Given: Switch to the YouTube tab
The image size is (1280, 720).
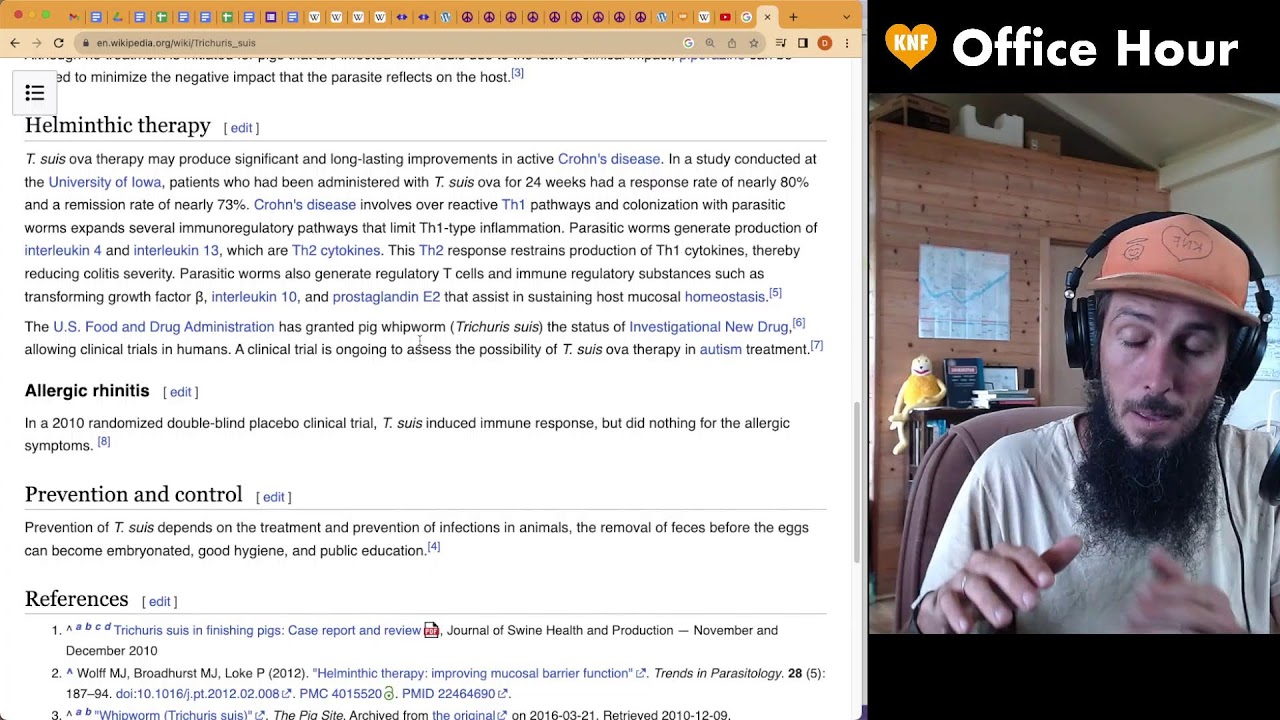Looking at the screenshot, I should click(725, 17).
